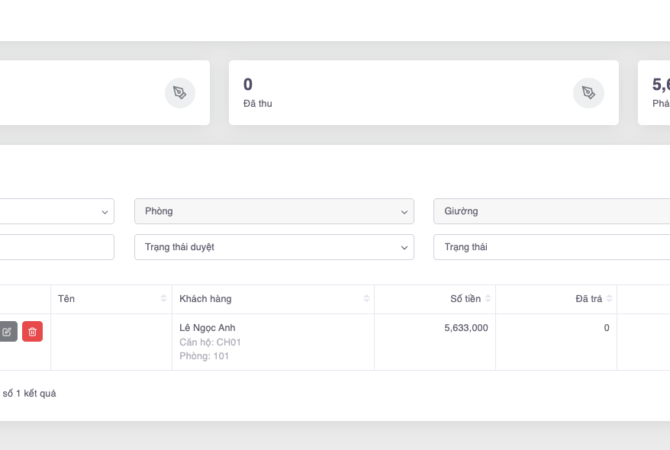
Task: Click the pen icon in the leftmost summary card
Action: [179, 93]
